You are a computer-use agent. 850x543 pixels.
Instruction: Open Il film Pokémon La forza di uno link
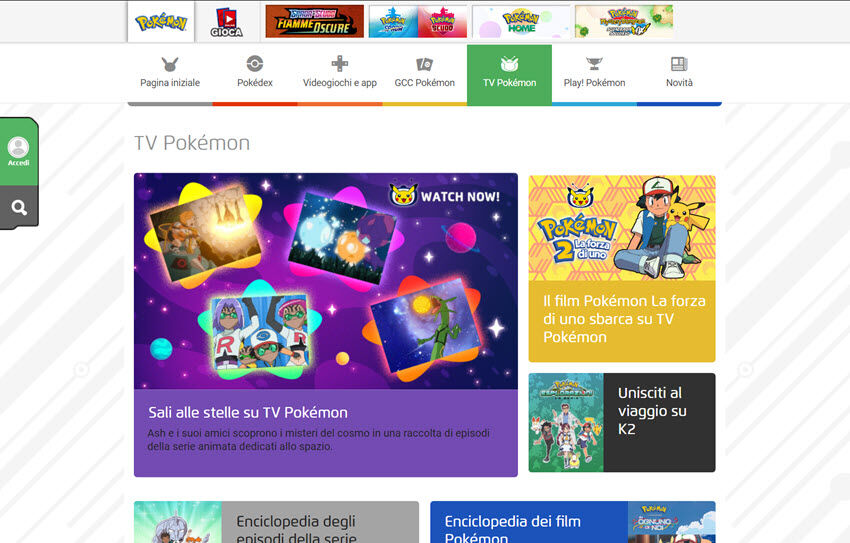[624, 319]
